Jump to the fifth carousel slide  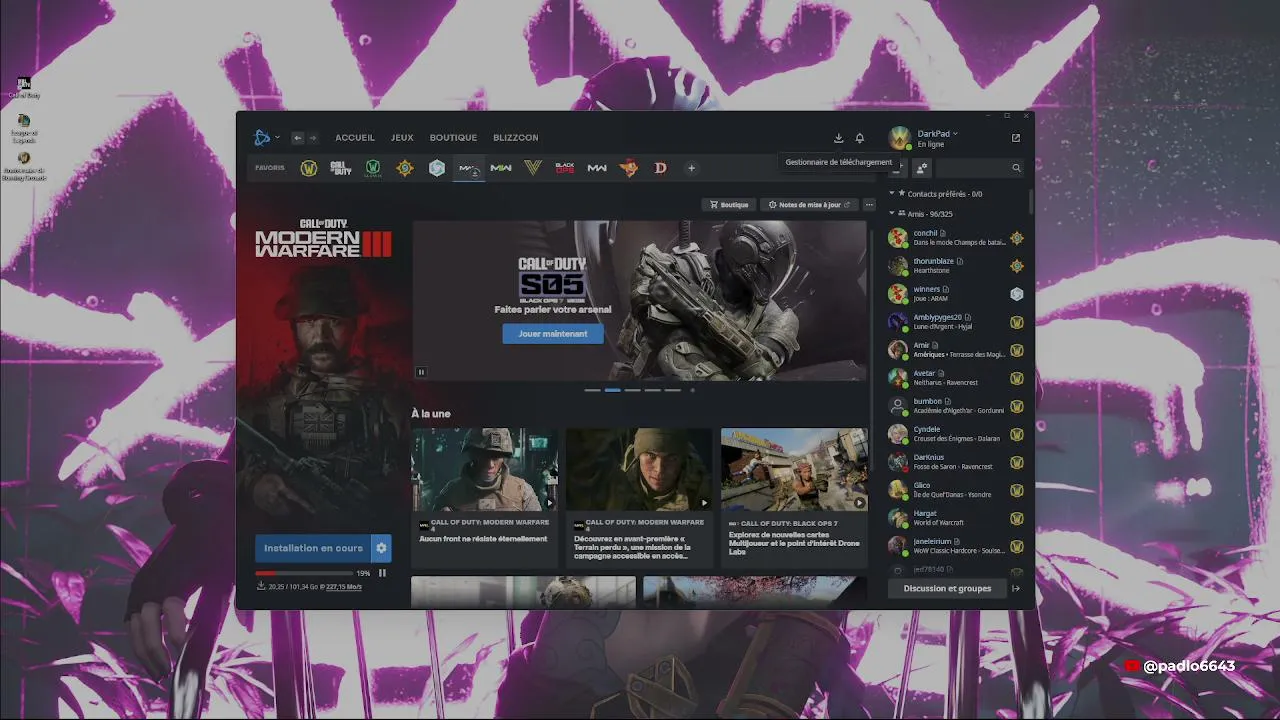tap(672, 390)
